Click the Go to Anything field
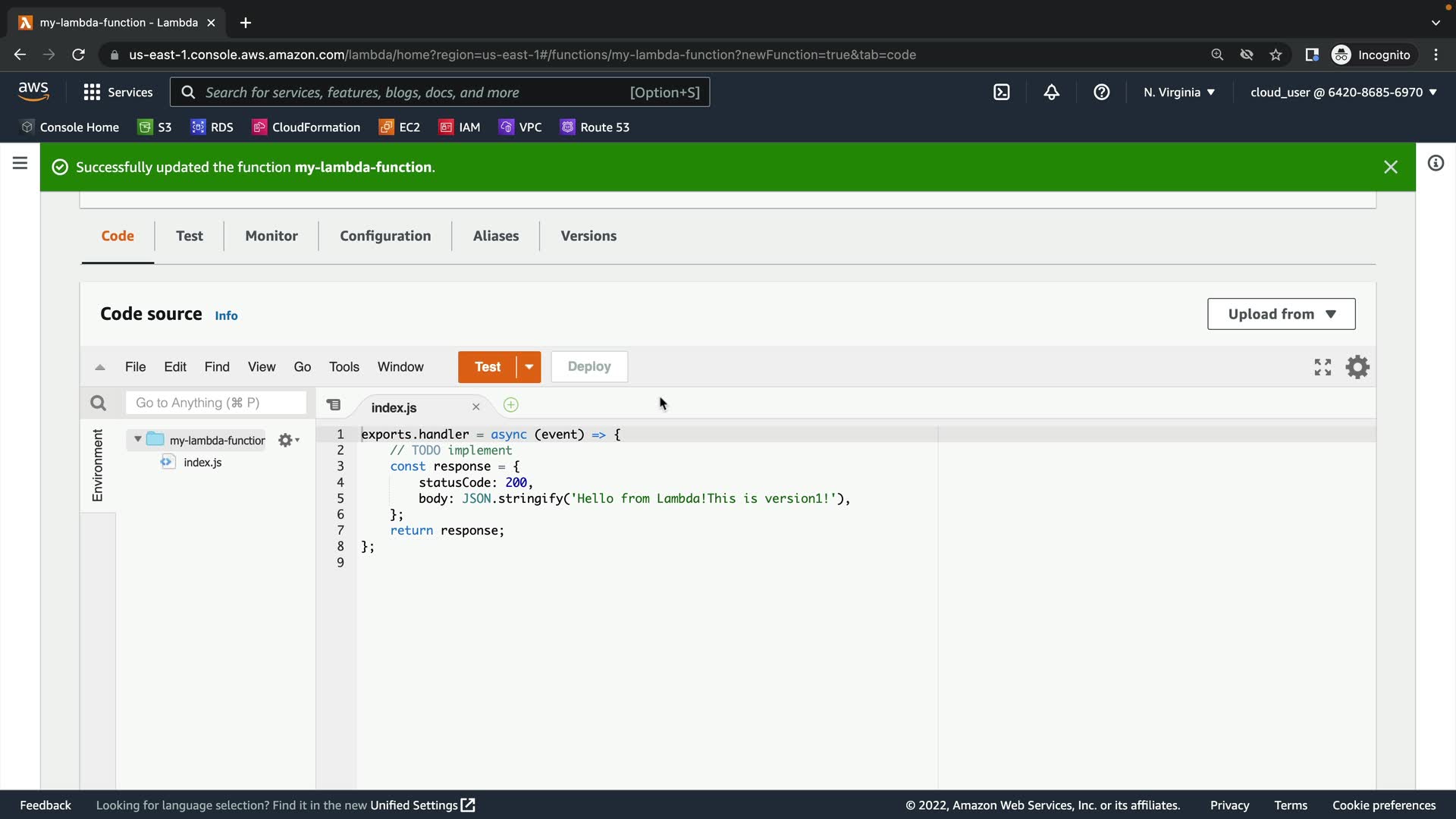Viewport: 1456px width, 819px height. coord(216,403)
